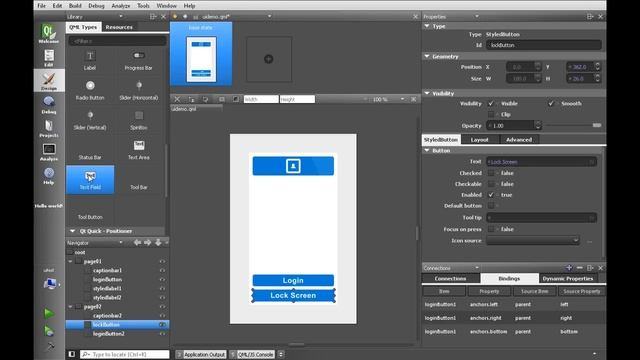Open Debug mode in sidebar
This screenshot has width=640, height=360.
coord(49,105)
